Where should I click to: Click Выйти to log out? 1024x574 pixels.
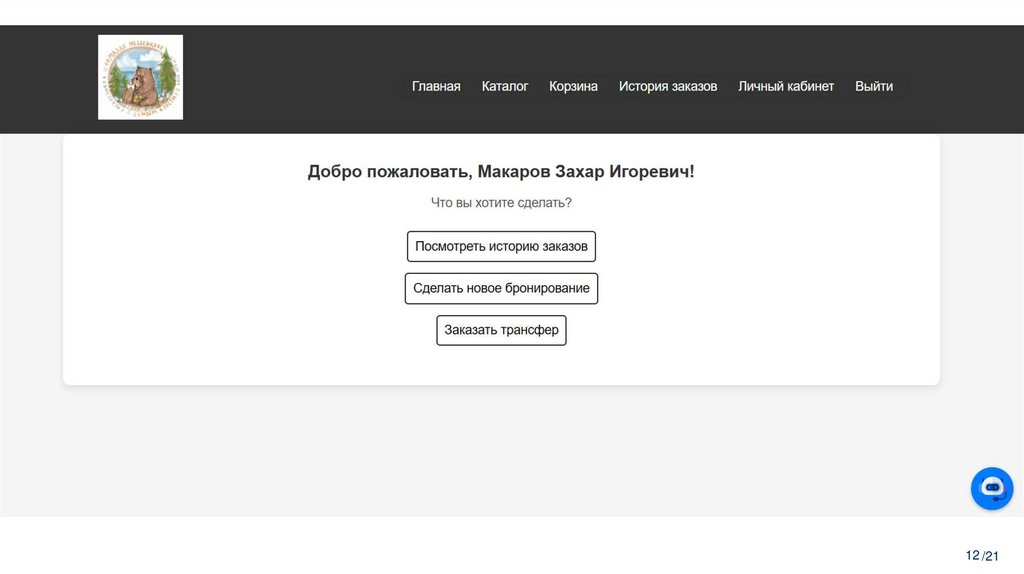pos(874,86)
